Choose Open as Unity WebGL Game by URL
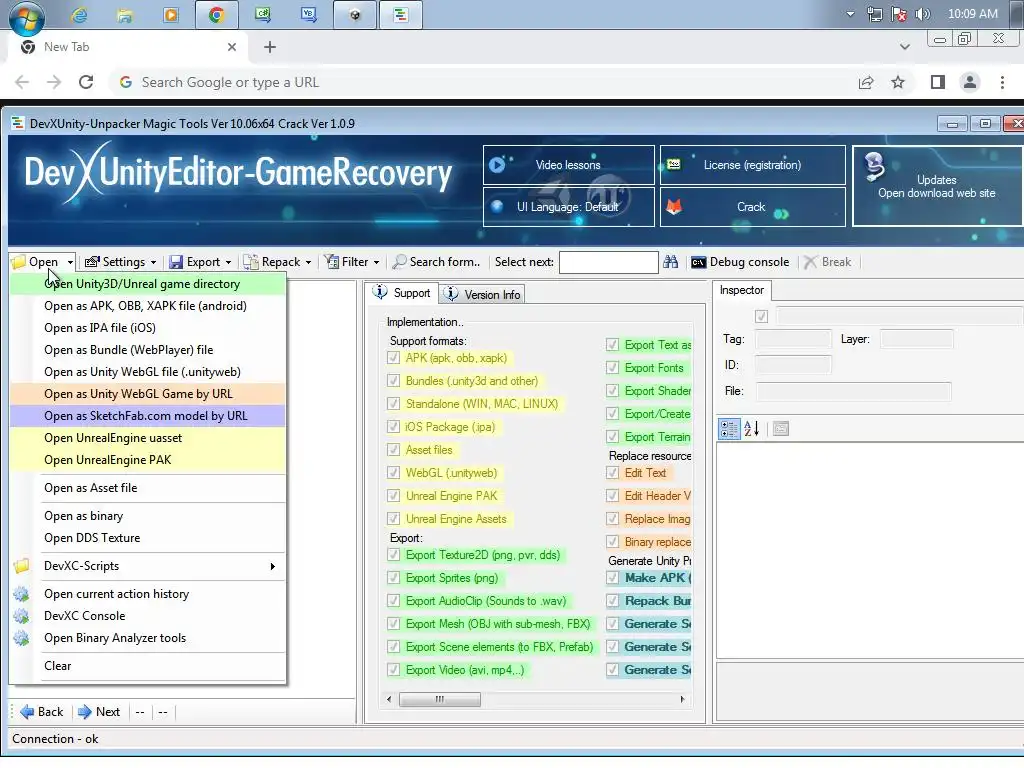This screenshot has height=768, width=1024. 148,394
